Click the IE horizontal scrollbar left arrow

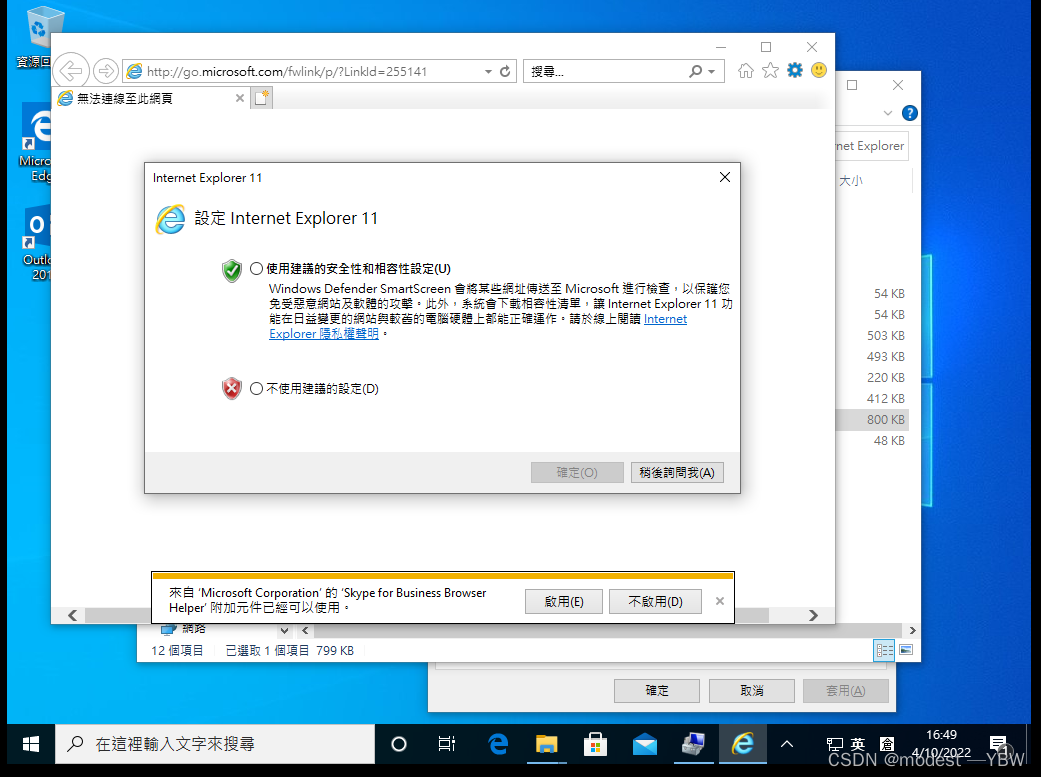coord(72,616)
